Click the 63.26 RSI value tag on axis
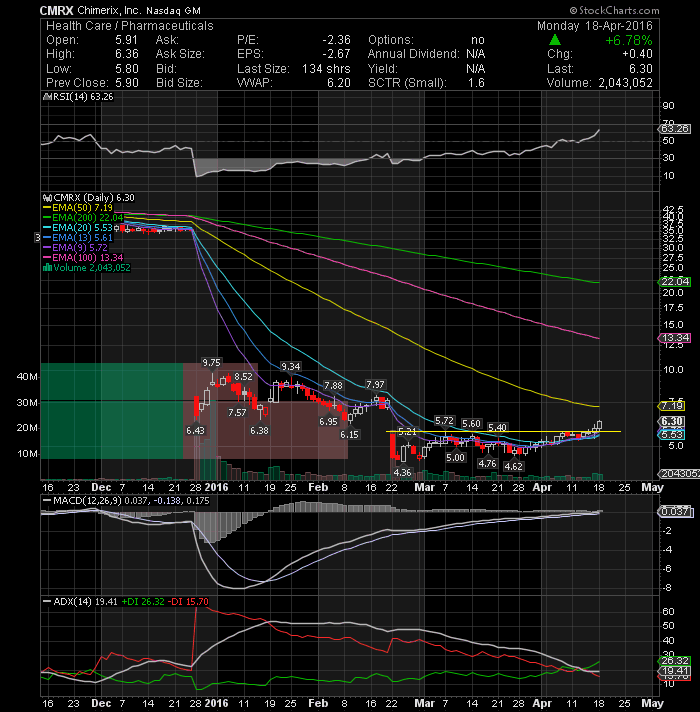 point(675,129)
